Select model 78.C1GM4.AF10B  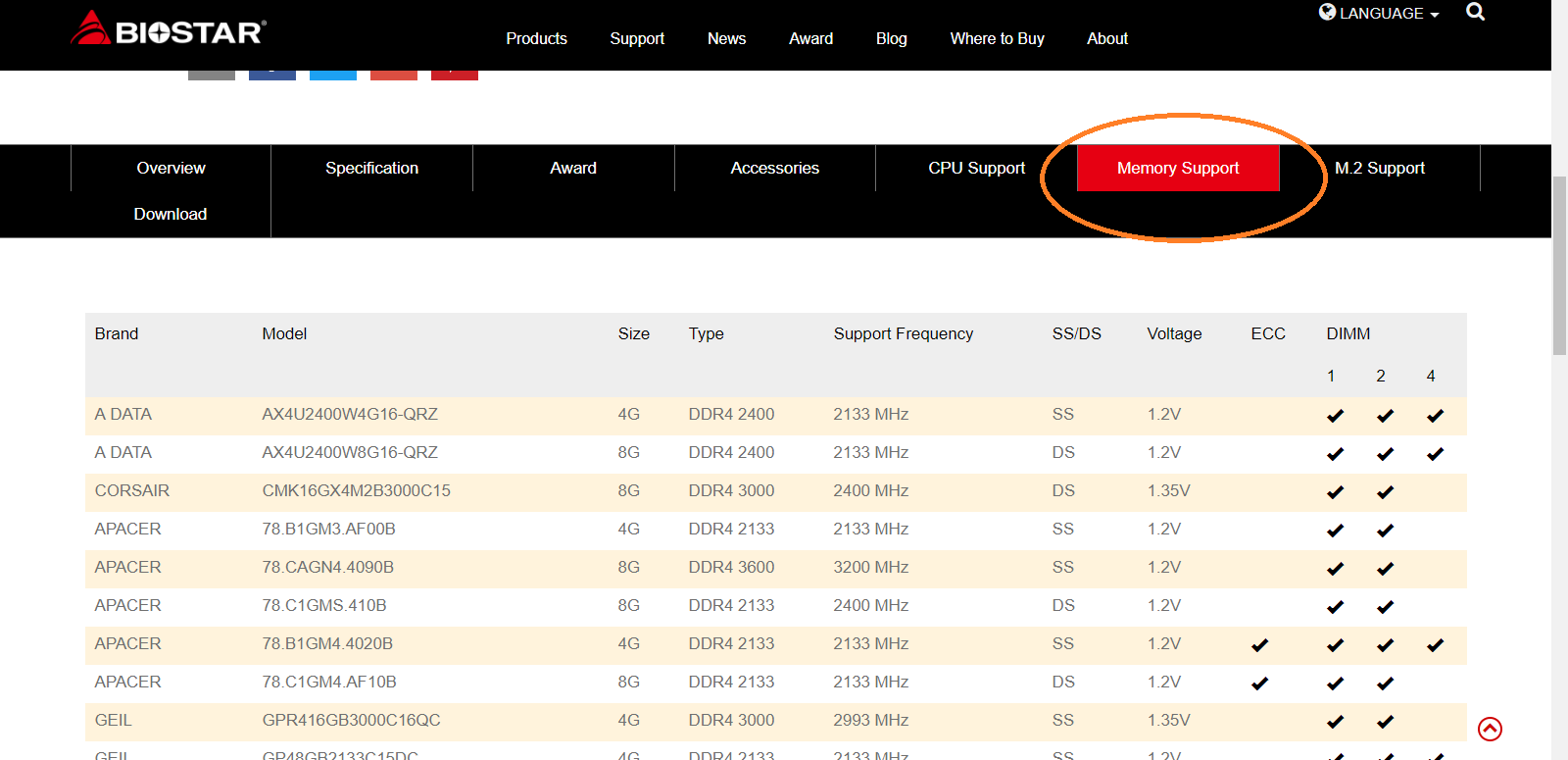pos(329,682)
